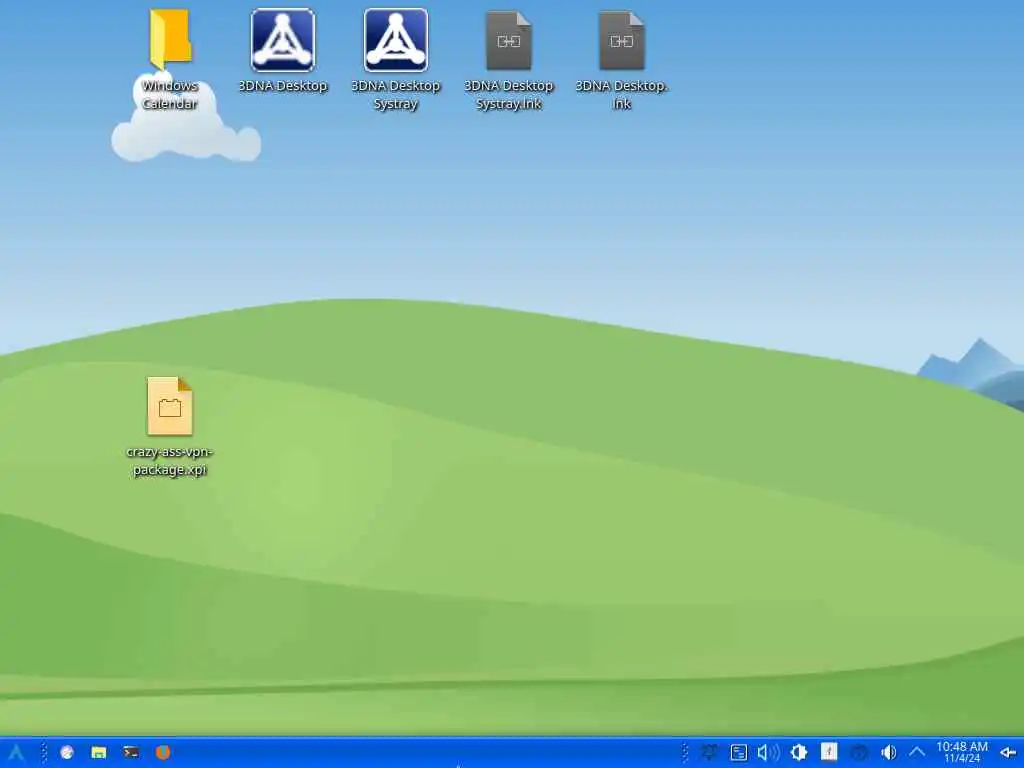1024x768 pixels.
Task: Select the crazy-ass-vpn-package.xpi file
Action: (x=170, y=426)
